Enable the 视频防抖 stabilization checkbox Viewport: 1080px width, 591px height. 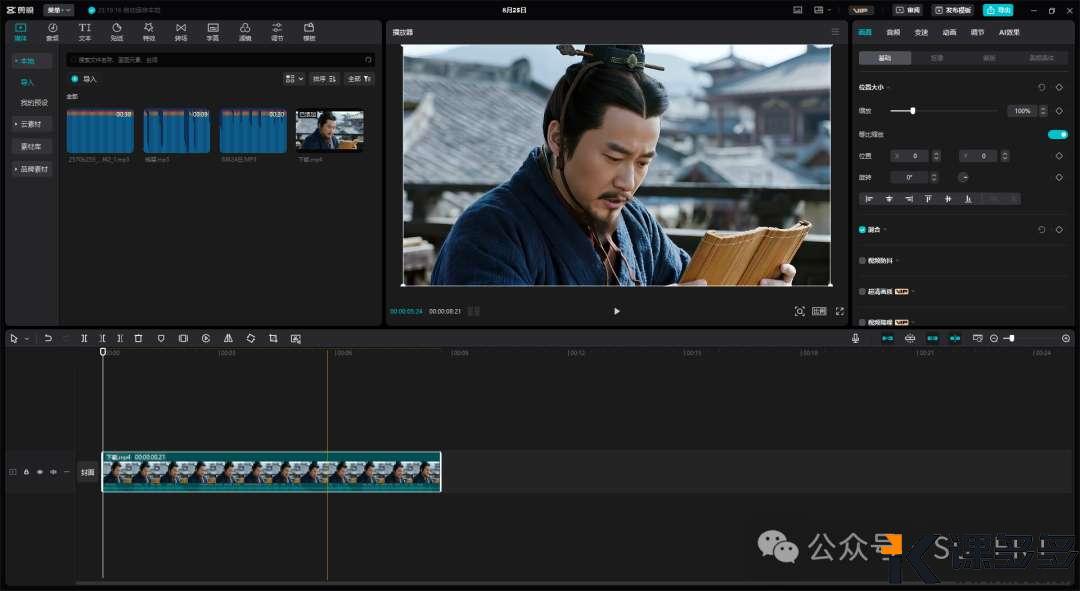(863, 260)
